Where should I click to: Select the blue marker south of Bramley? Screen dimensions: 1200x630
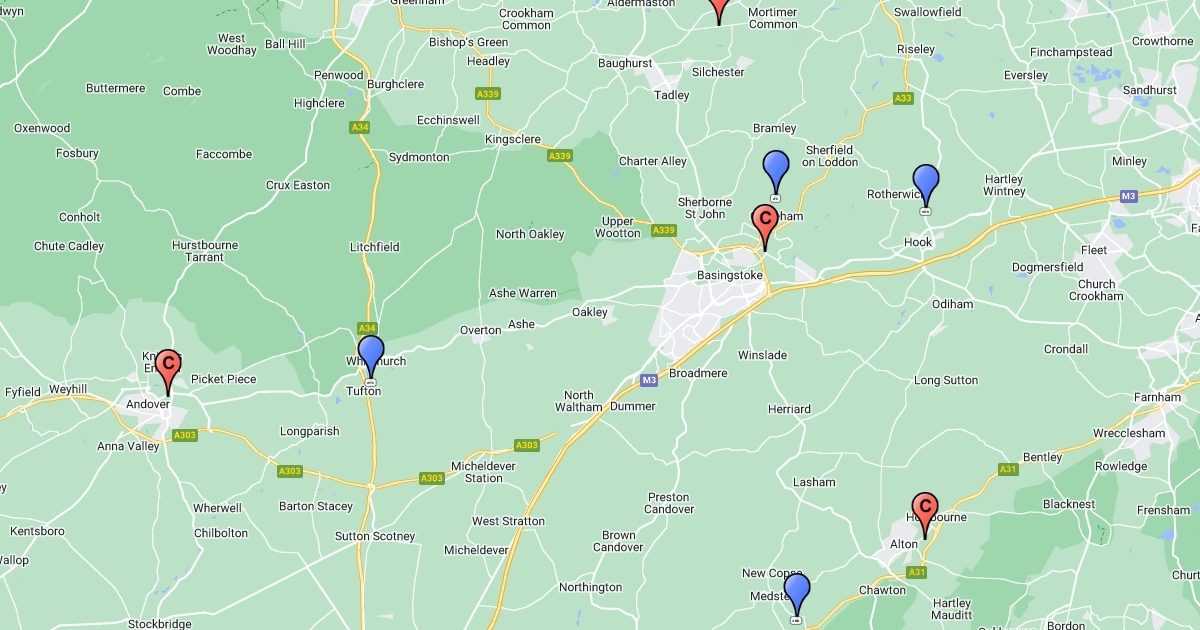775,173
